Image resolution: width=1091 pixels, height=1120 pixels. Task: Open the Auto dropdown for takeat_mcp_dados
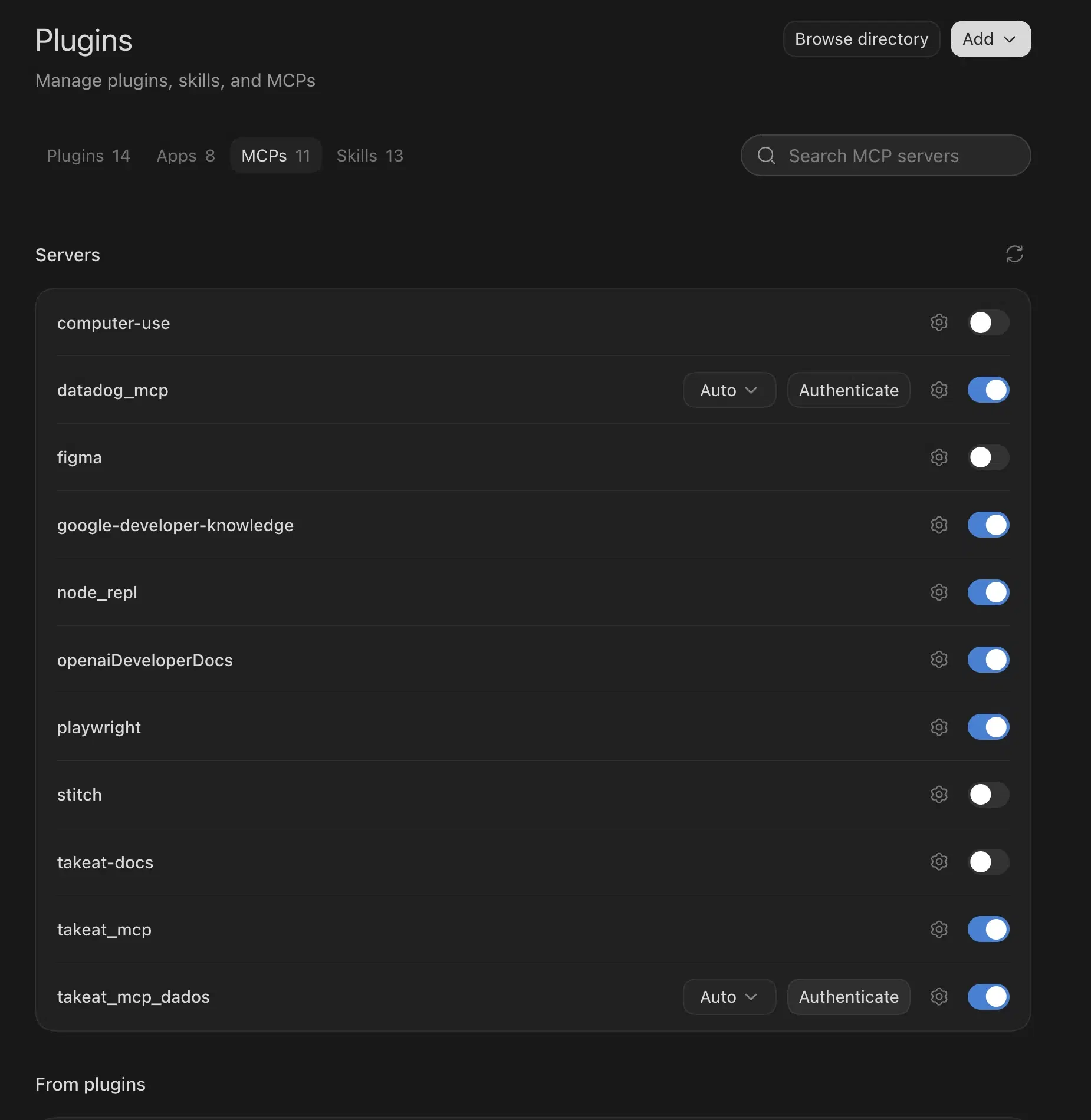click(x=729, y=996)
